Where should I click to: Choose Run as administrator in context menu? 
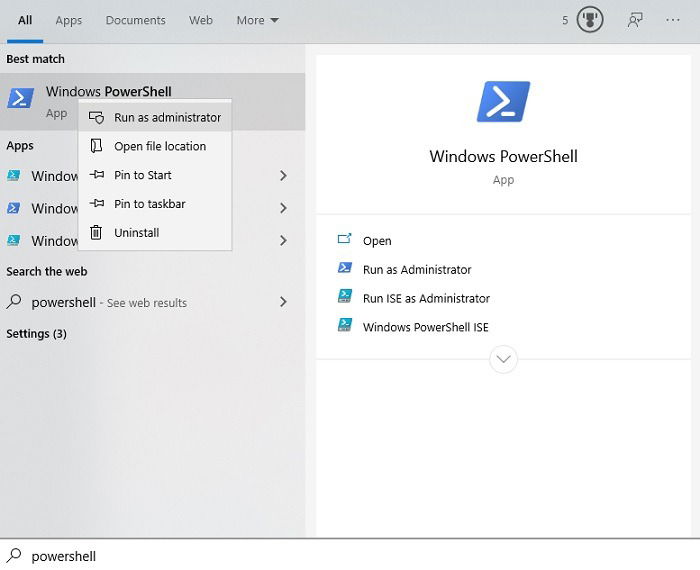point(155,117)
